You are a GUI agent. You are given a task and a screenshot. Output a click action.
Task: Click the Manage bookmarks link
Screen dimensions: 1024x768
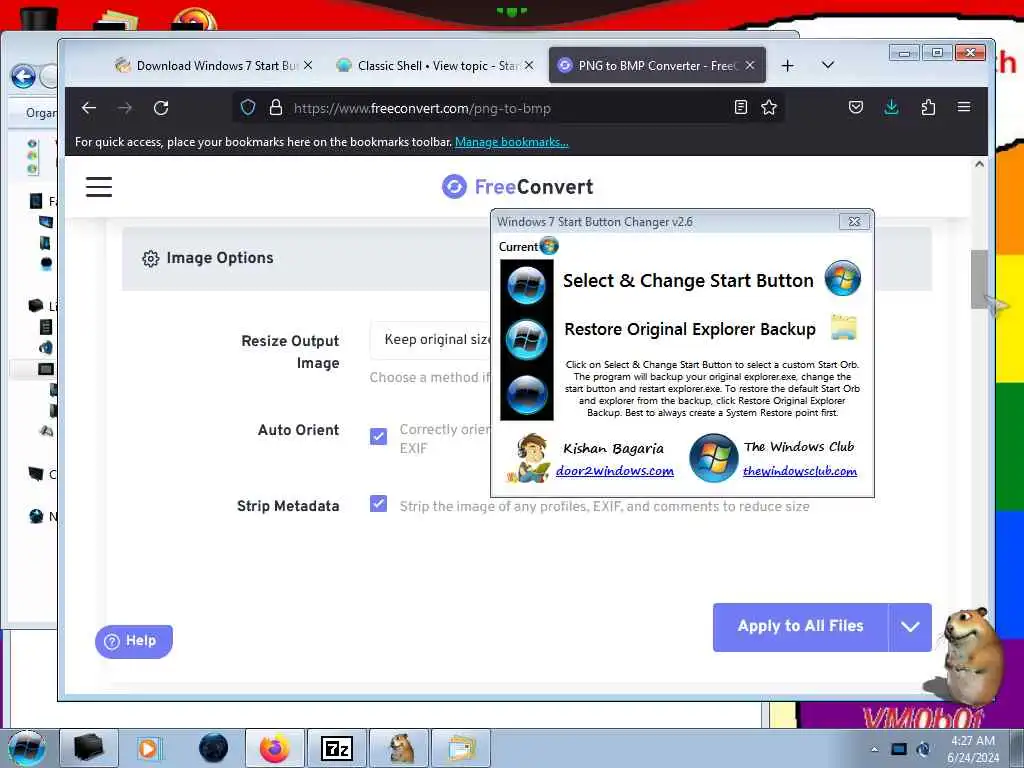point(511,142)
